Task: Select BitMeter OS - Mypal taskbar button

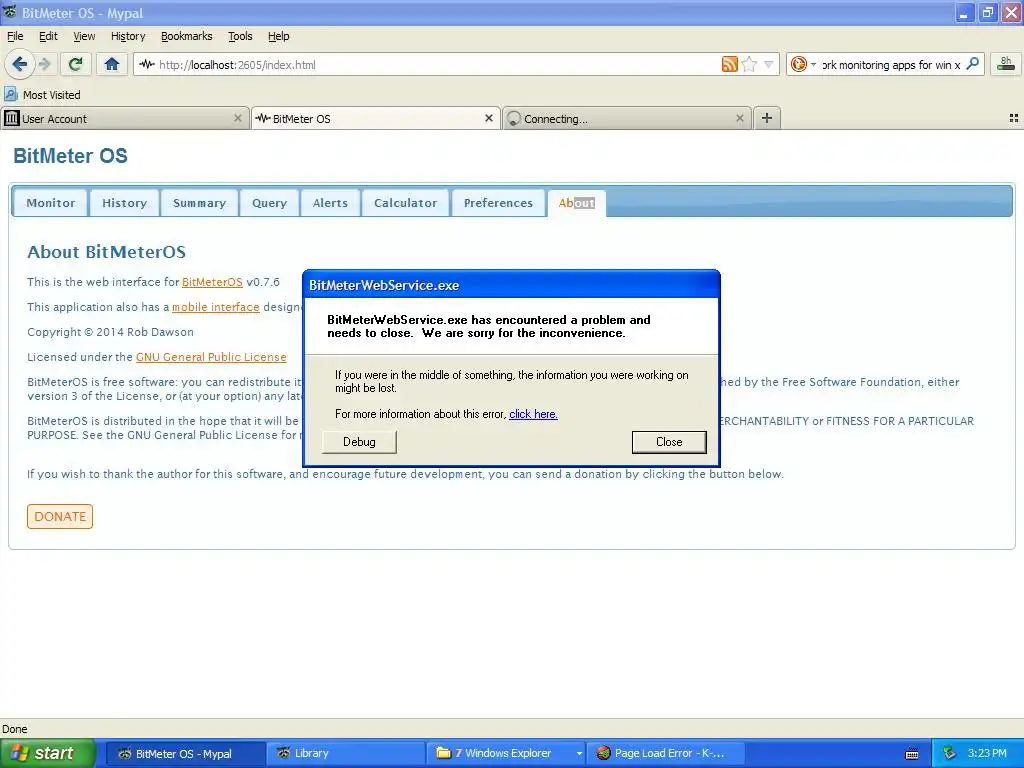Action: click(184, 754)
